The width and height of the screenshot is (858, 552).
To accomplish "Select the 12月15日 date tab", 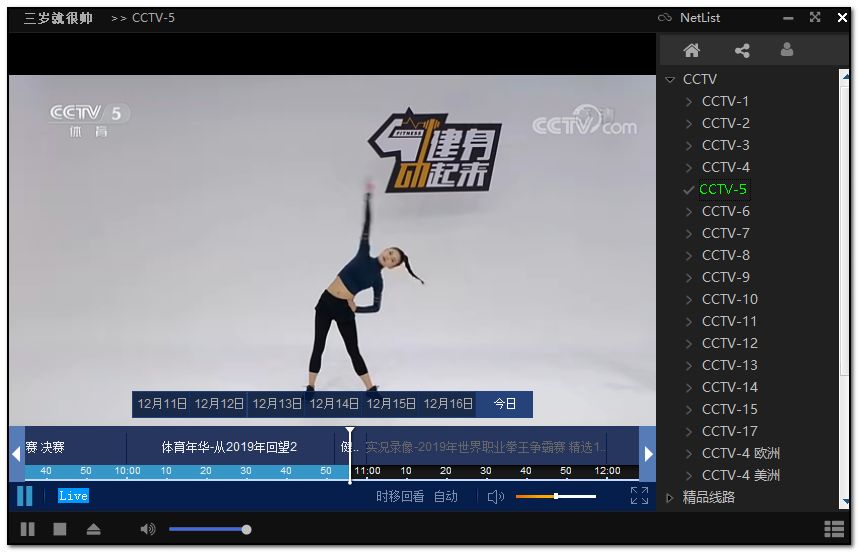I will pyautogui.click(x=391, y=404).
